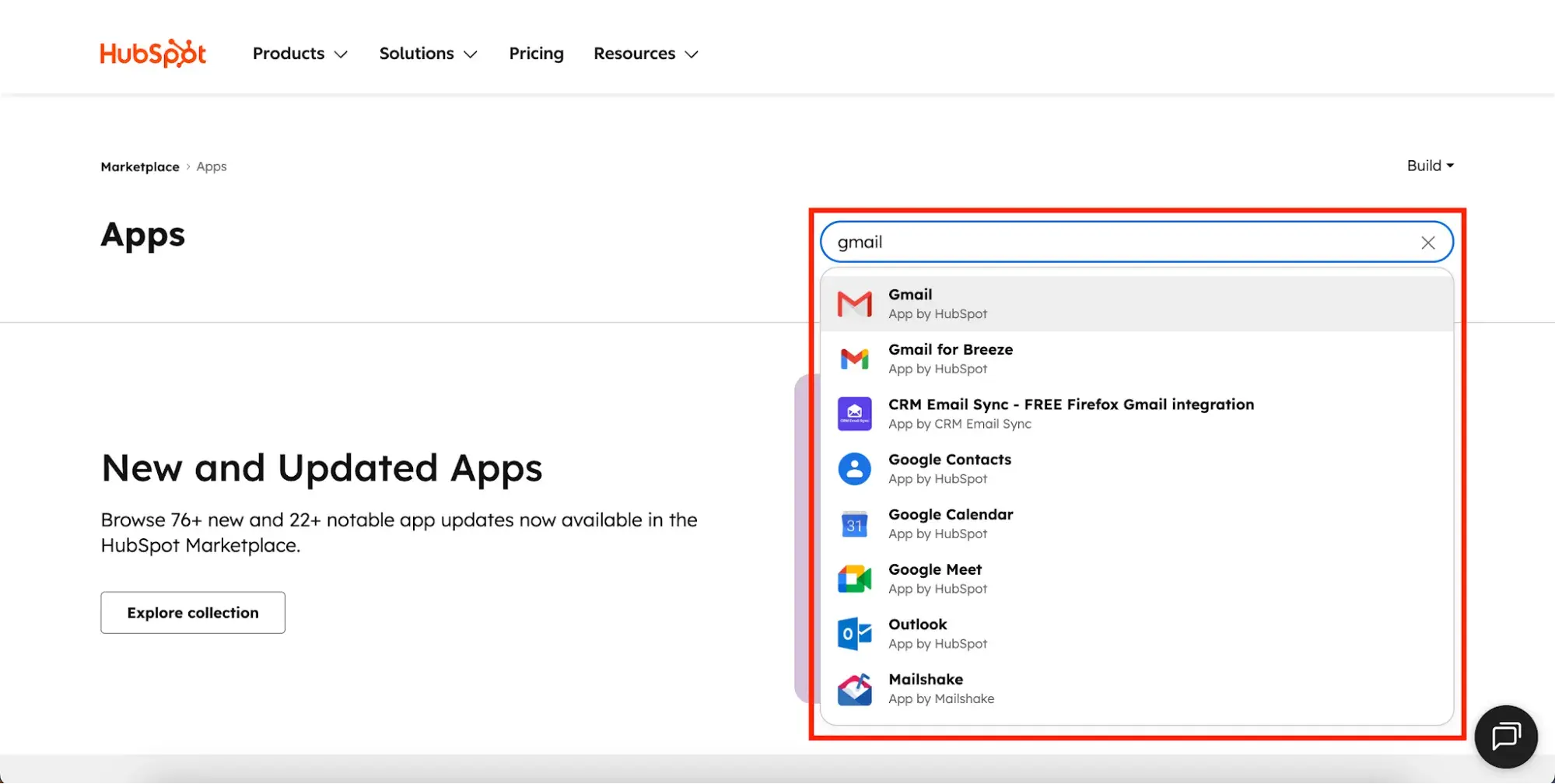Select the Gmail for Breeze suggestion
Image resolution: width=1555 pixels, height=784 pixels.
[x=1136, y=359]
